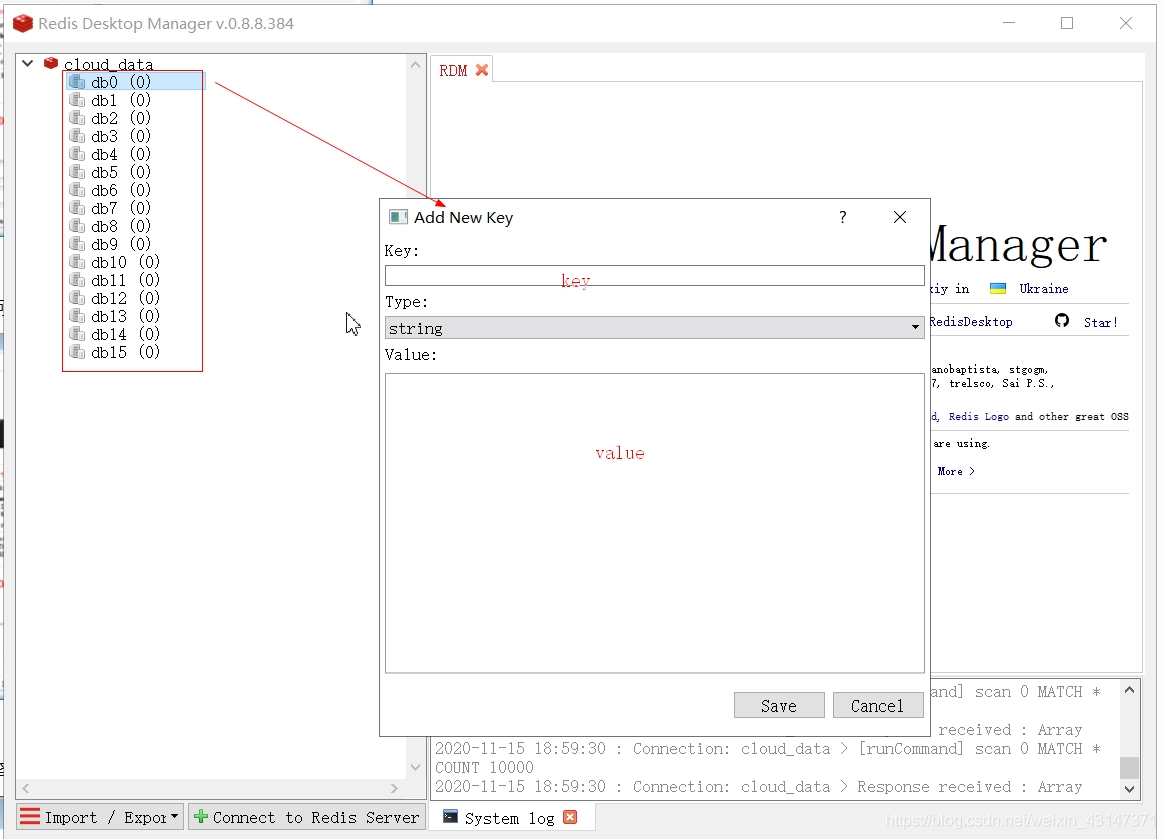
Task: Click the green plus connect icon
Action: (201, 817)
